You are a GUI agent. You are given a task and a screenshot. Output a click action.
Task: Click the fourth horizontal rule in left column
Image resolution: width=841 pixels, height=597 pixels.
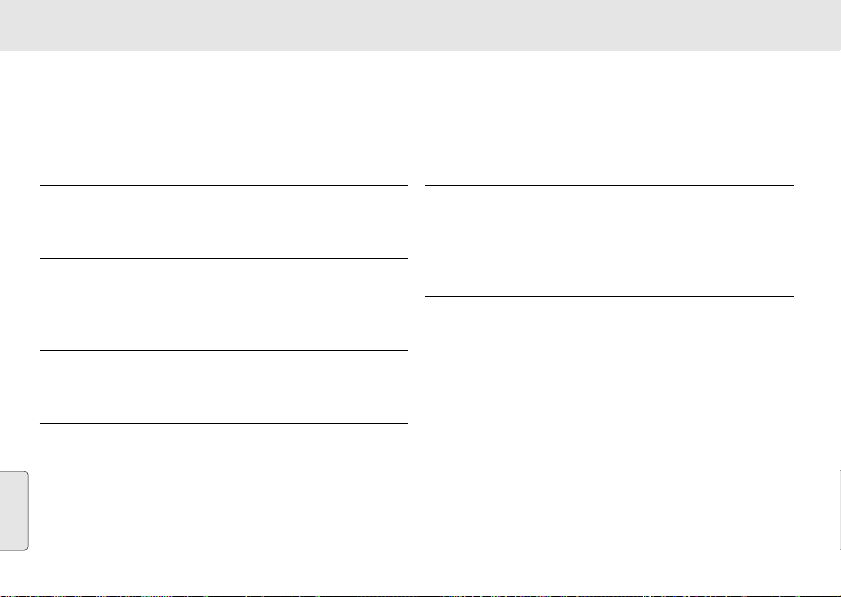(224, 423)
